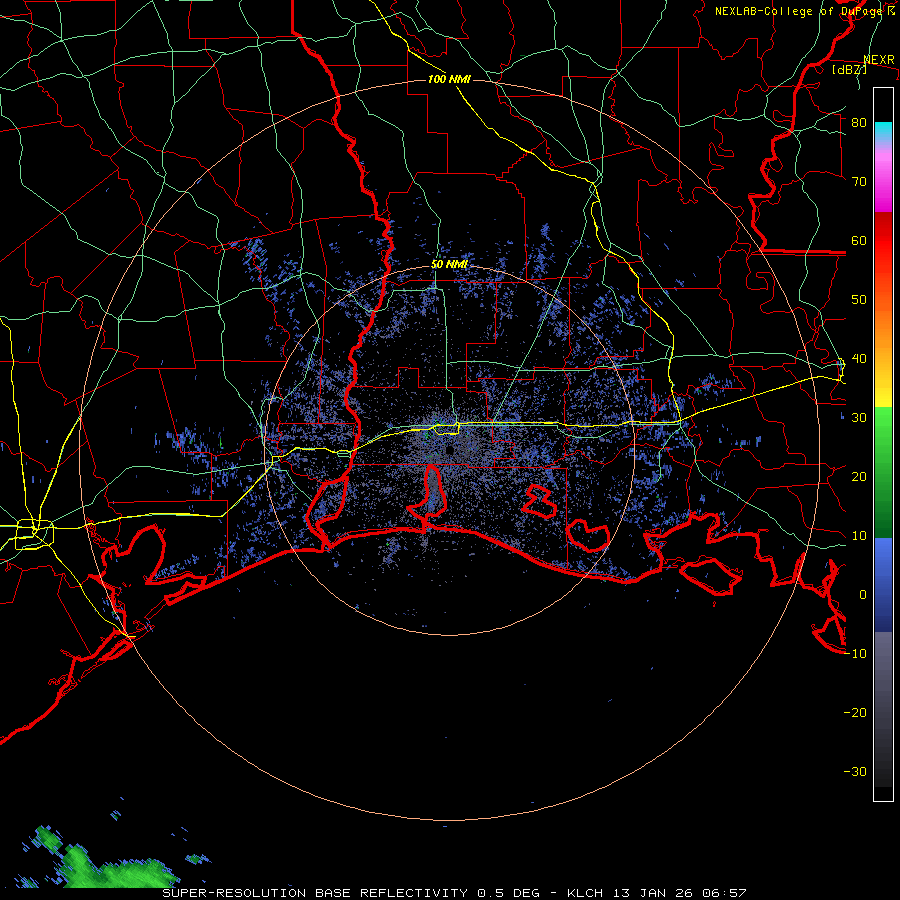
Task: Click the dBZ units label
Action: (849, 69)
